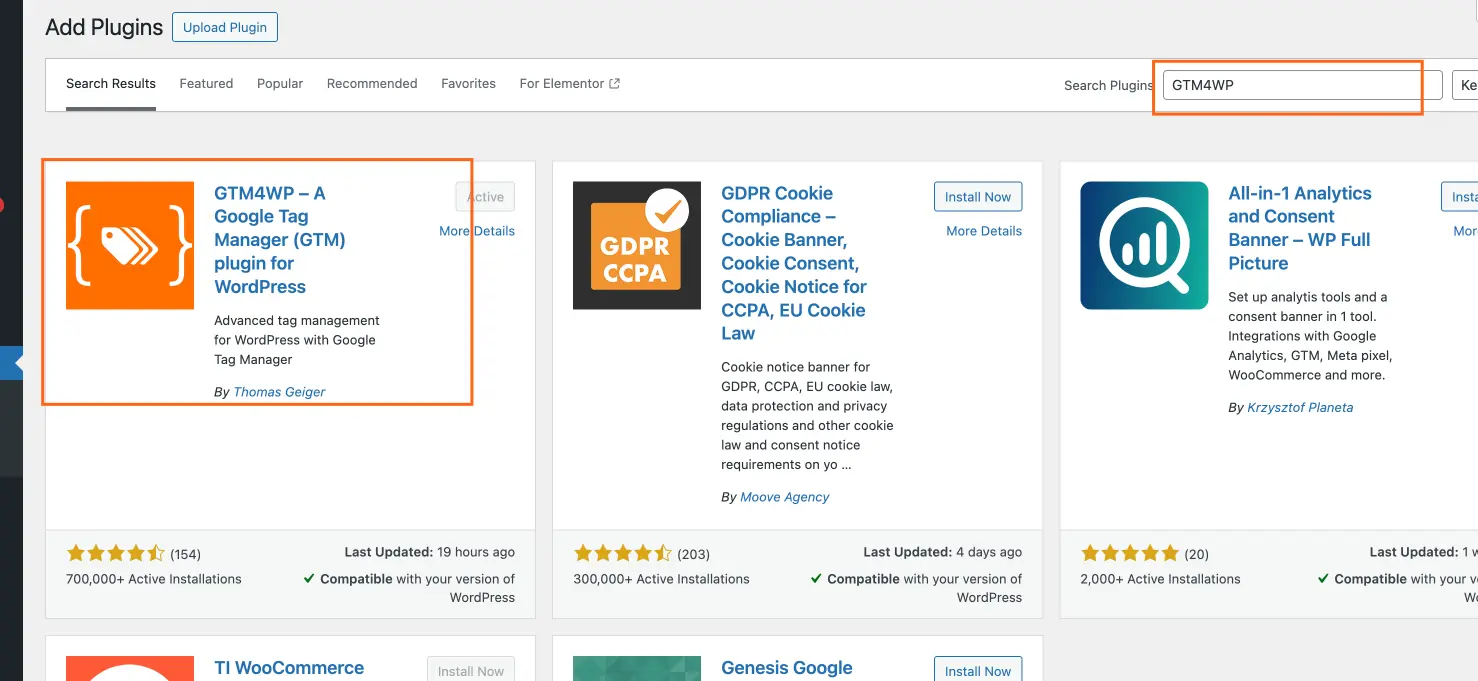1478x681 pixels.
Task: Click the Active button on GTM4WP
Action: pyautogui.click(x=485, y=197)
